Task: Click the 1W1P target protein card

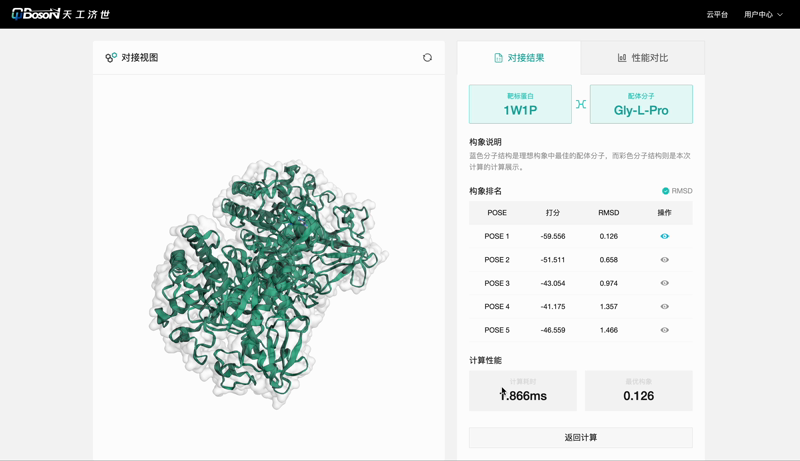Action: (520, 104)
